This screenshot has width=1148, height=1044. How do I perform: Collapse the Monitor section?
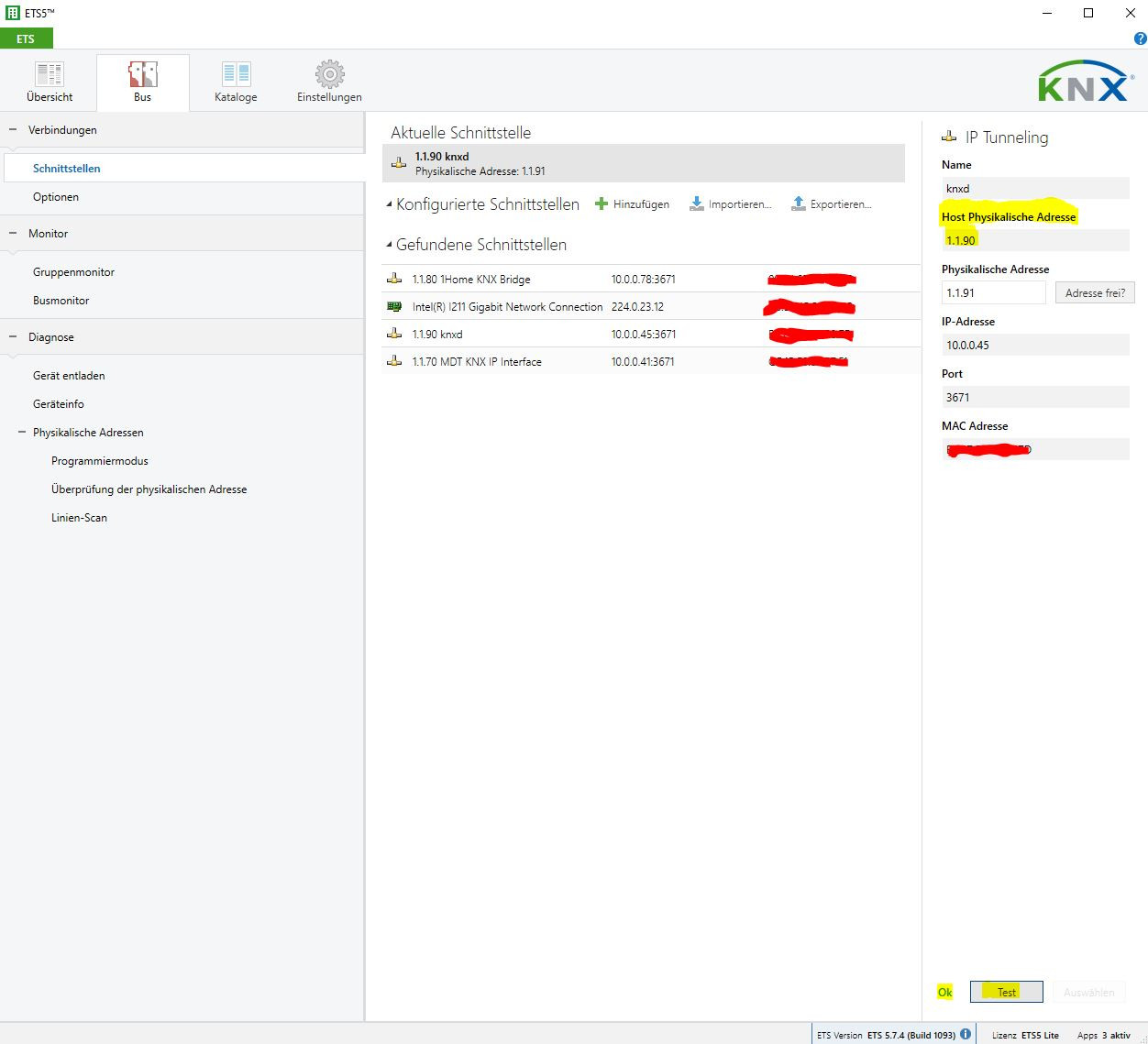click(x=13, y=234)
